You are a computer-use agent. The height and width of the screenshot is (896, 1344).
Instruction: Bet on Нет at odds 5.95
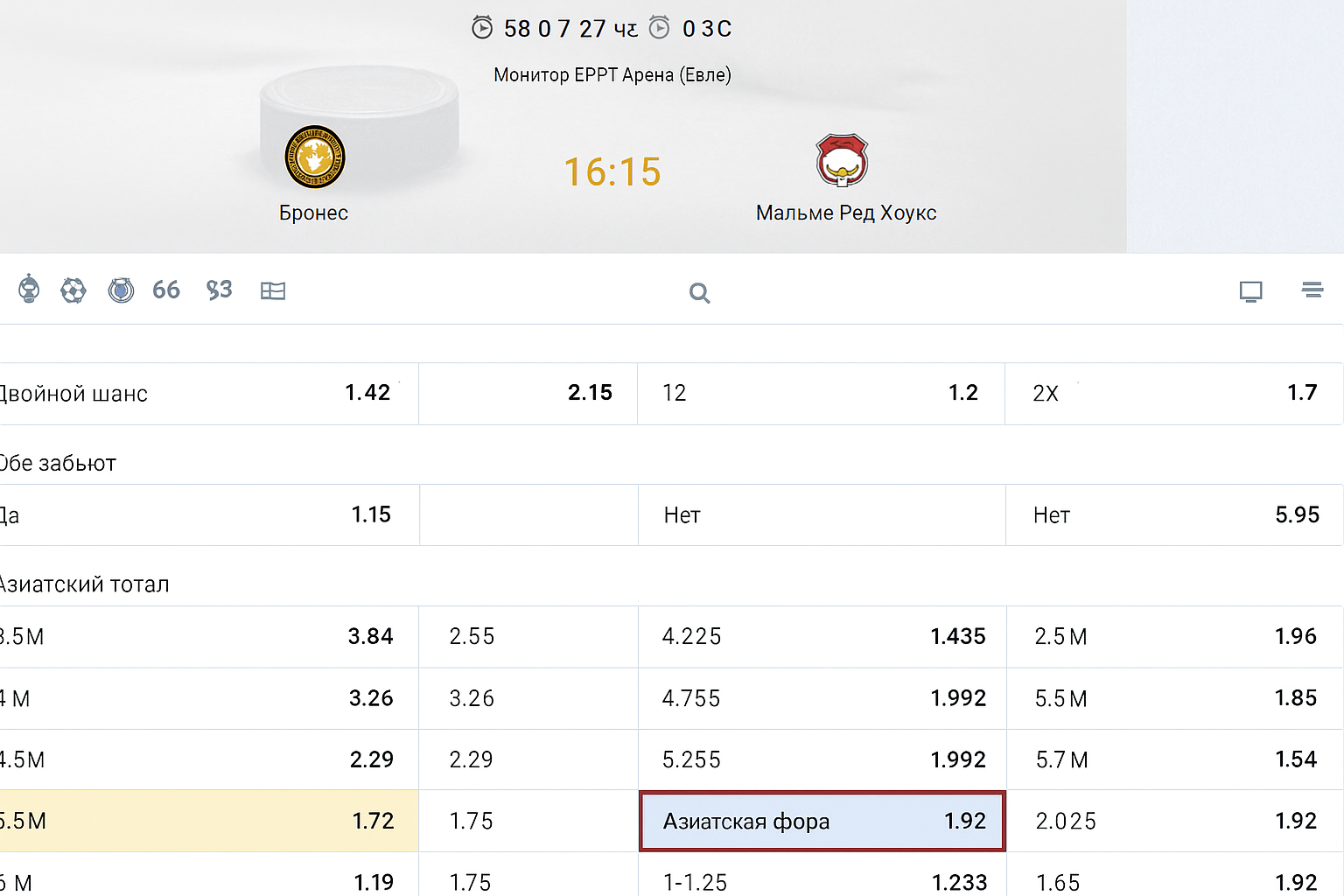[1173, 514]
